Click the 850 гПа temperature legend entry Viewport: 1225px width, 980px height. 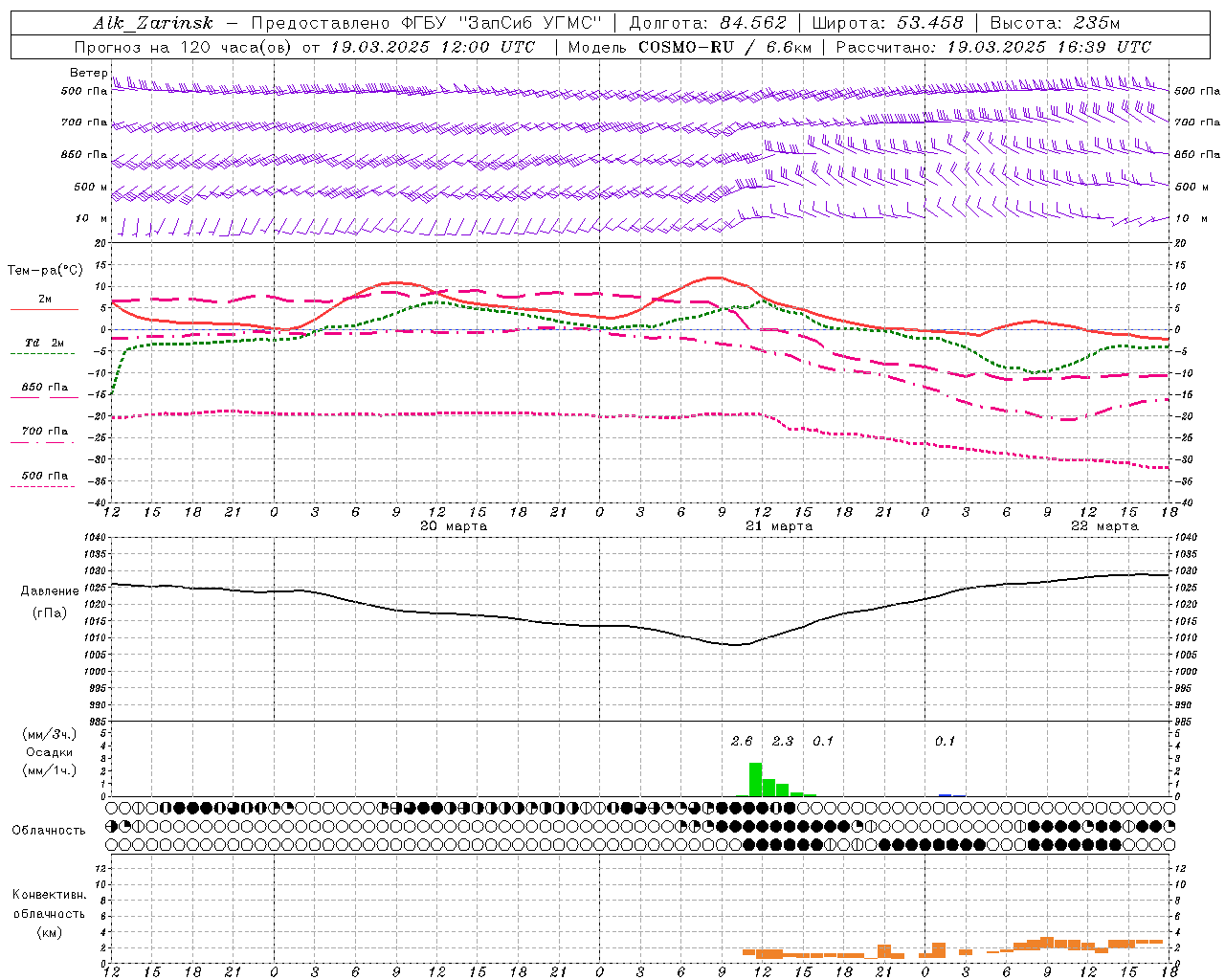tap(45, 390)
